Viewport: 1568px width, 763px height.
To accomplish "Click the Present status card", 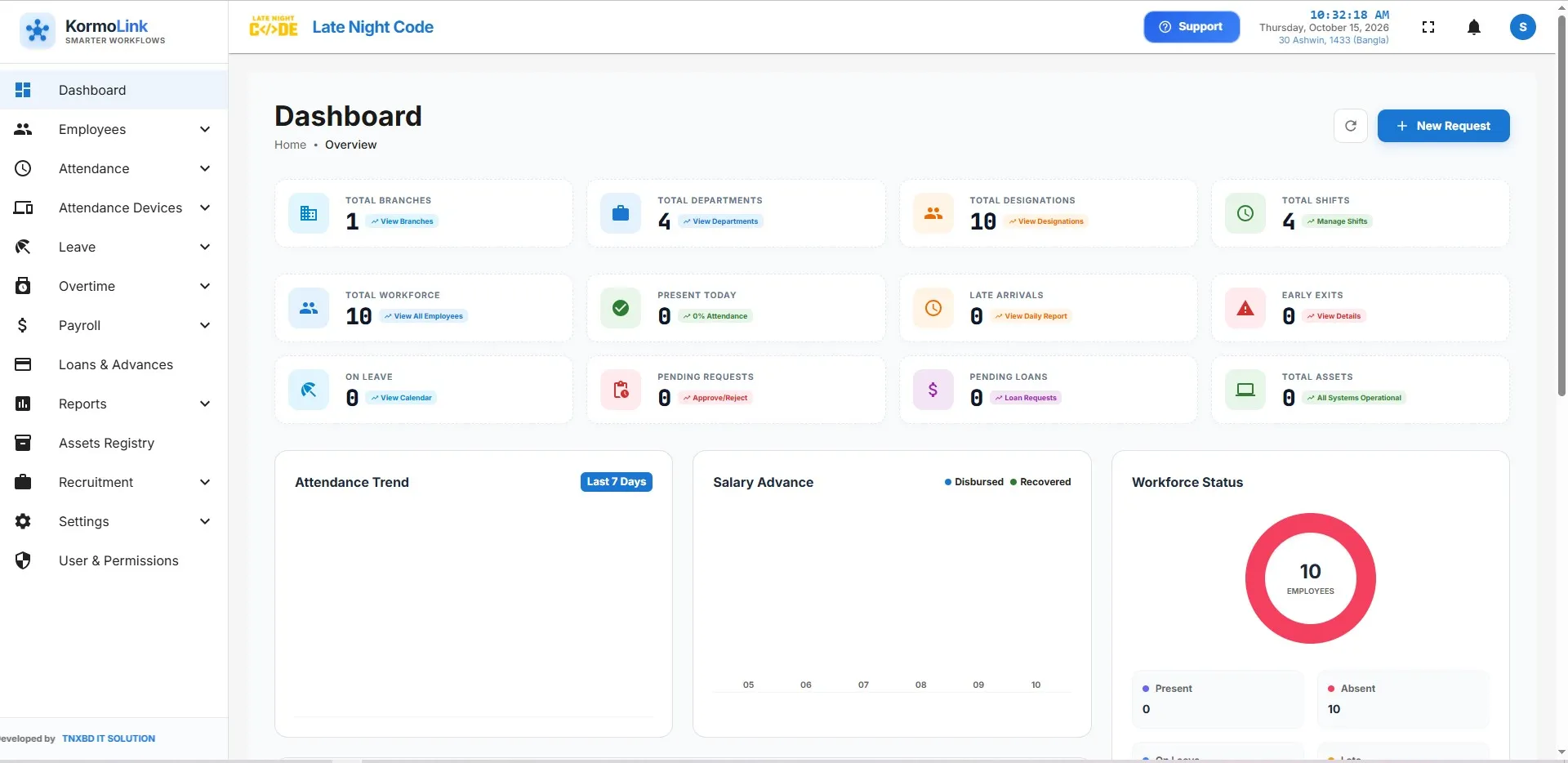I will (x=1218, y=699).
